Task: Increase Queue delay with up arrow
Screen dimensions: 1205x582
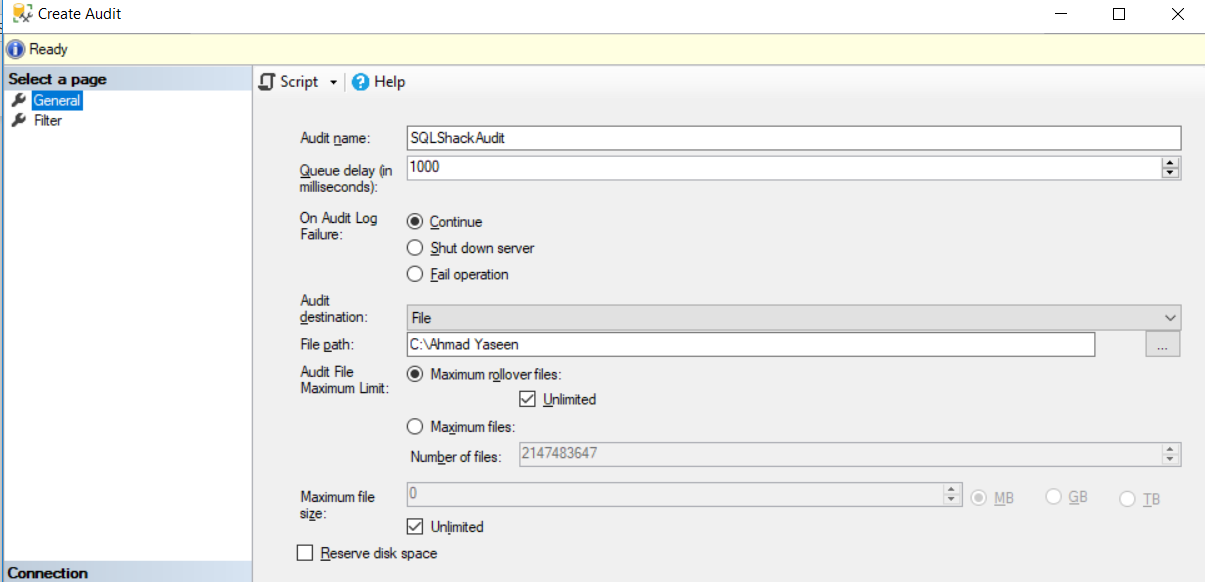Action: 1170,162
